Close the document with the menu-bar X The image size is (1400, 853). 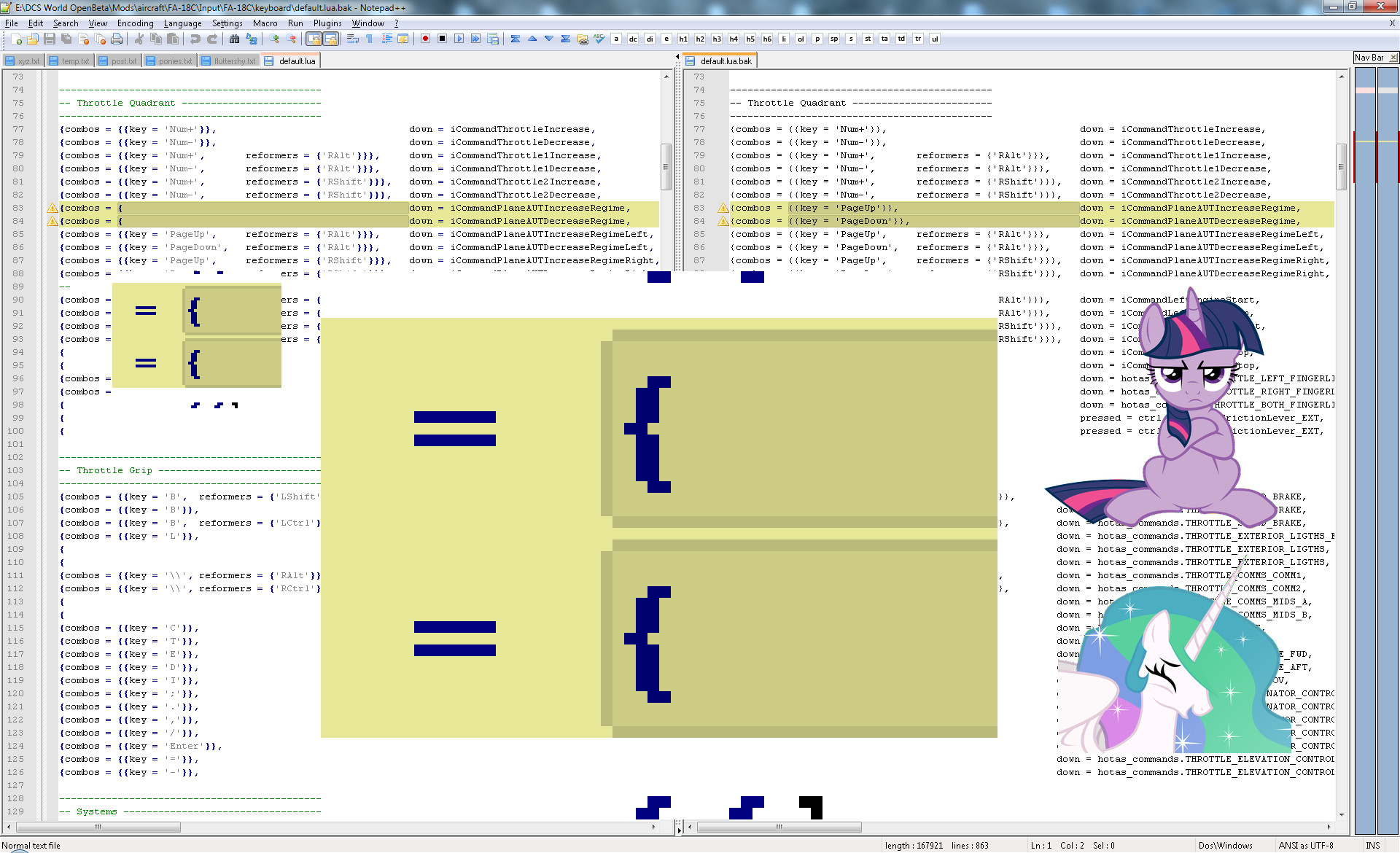point(1392,23)
